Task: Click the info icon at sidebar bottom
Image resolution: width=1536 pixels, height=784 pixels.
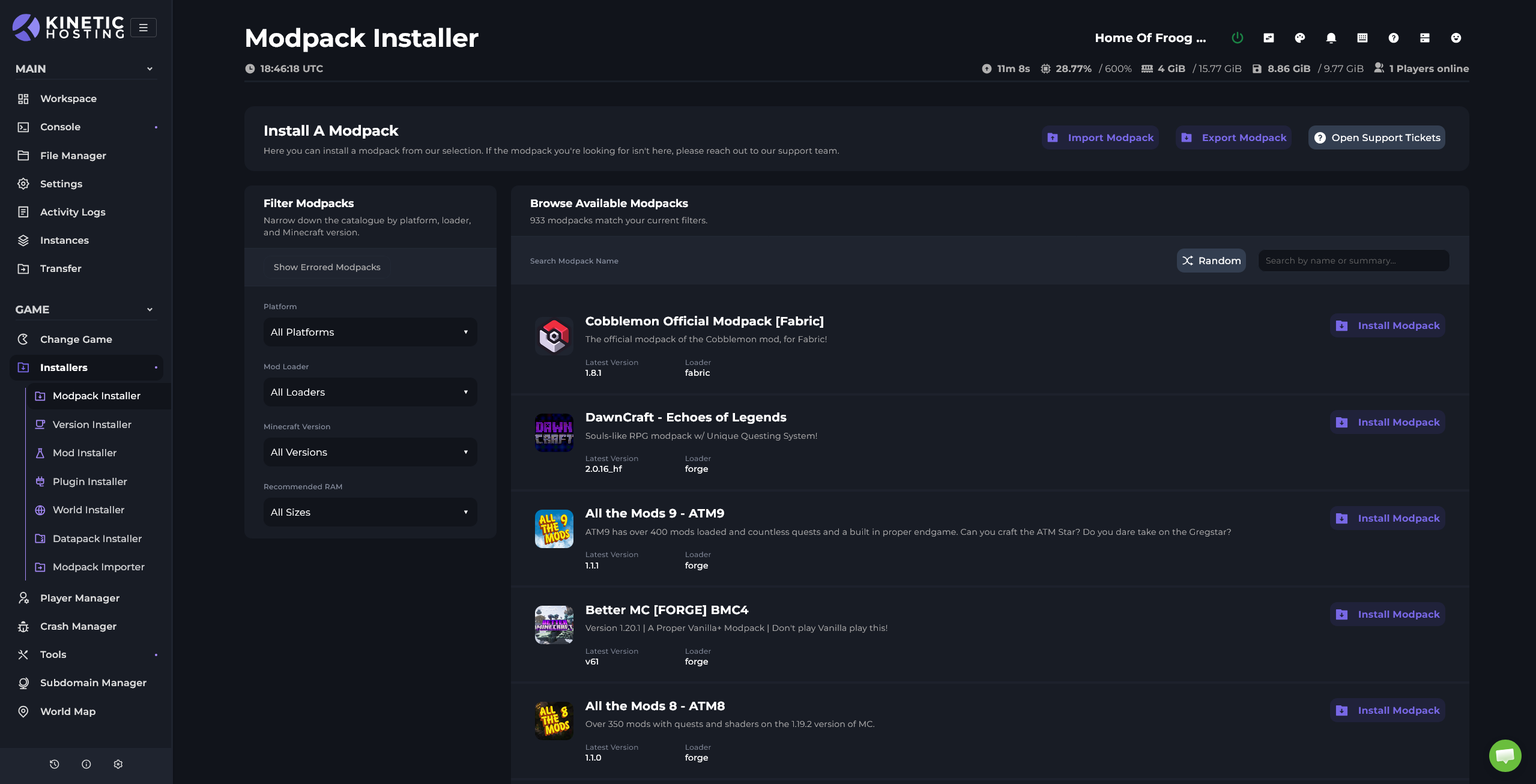Action: coord(86,764)
